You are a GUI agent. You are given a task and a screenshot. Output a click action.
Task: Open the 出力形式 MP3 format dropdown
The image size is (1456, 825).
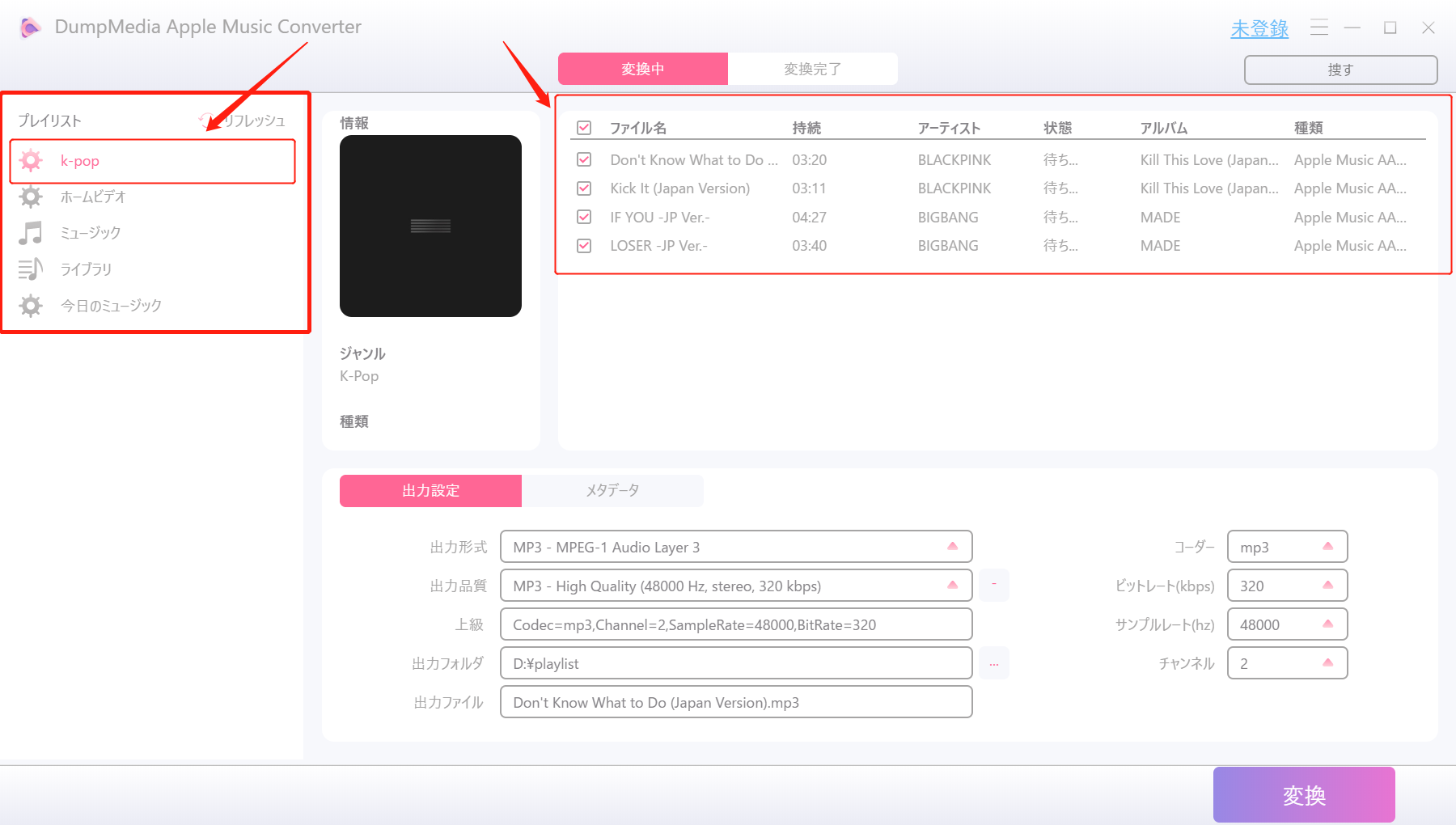point(736,547)
